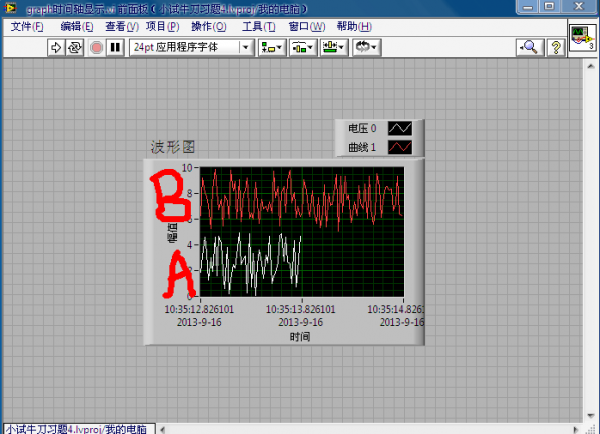
Task: Open the 帮助(H) menu
Action: pos(354,26)
